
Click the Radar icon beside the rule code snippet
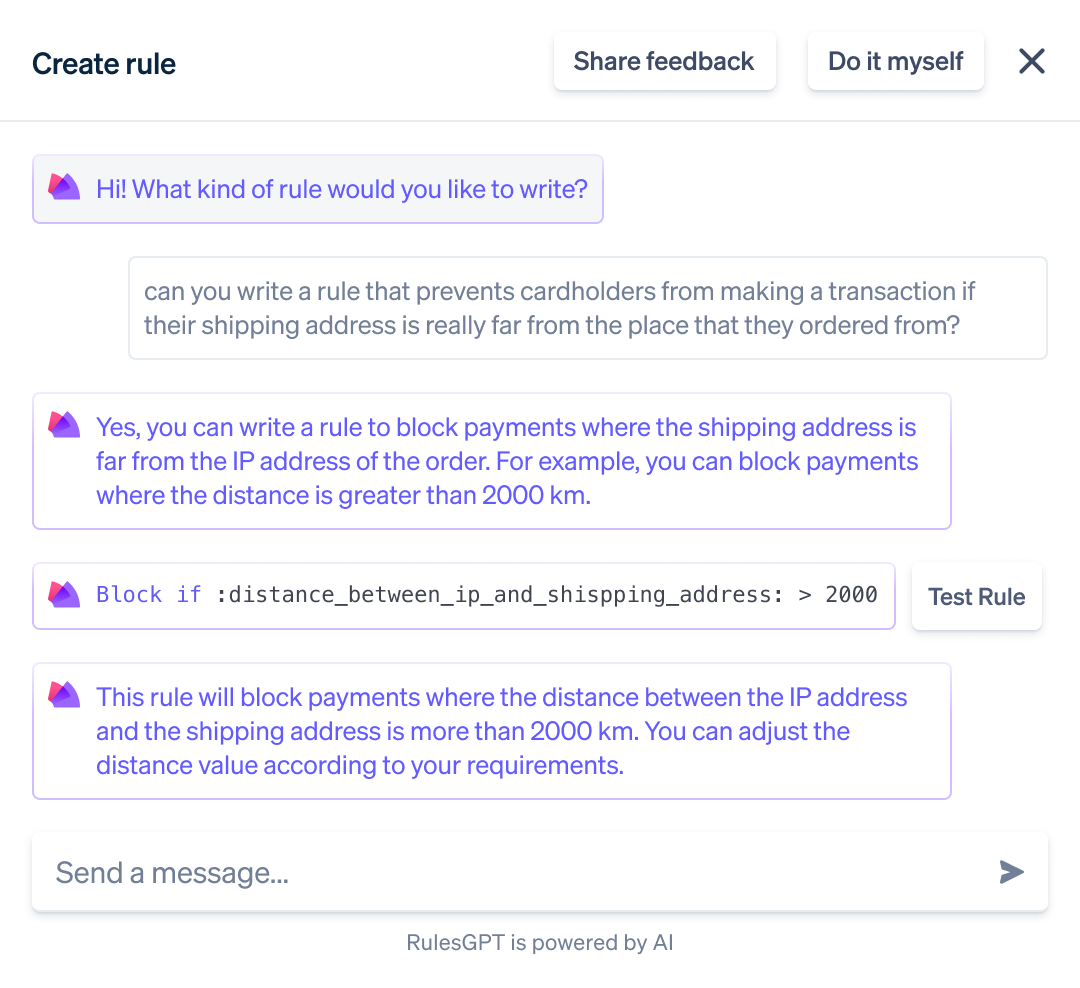click(64, 594)
